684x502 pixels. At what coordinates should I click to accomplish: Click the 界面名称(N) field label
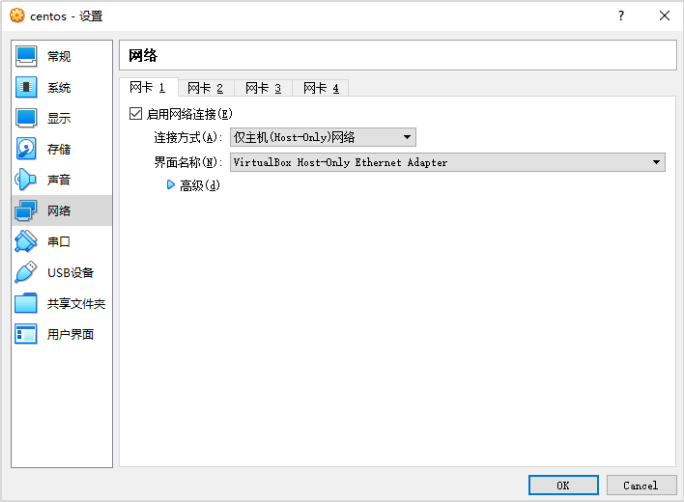(188, 162)
